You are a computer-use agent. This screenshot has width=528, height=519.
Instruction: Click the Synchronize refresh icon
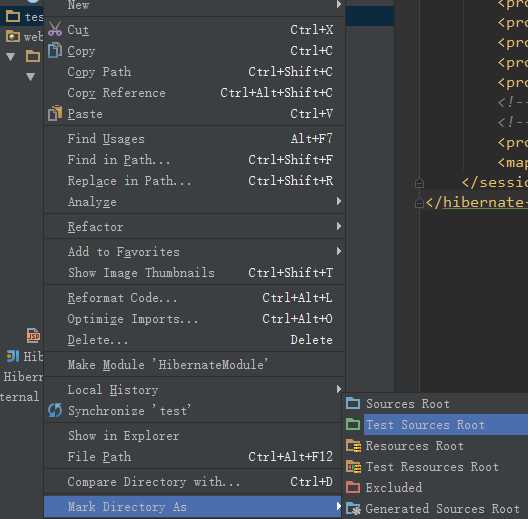[55, 410]
